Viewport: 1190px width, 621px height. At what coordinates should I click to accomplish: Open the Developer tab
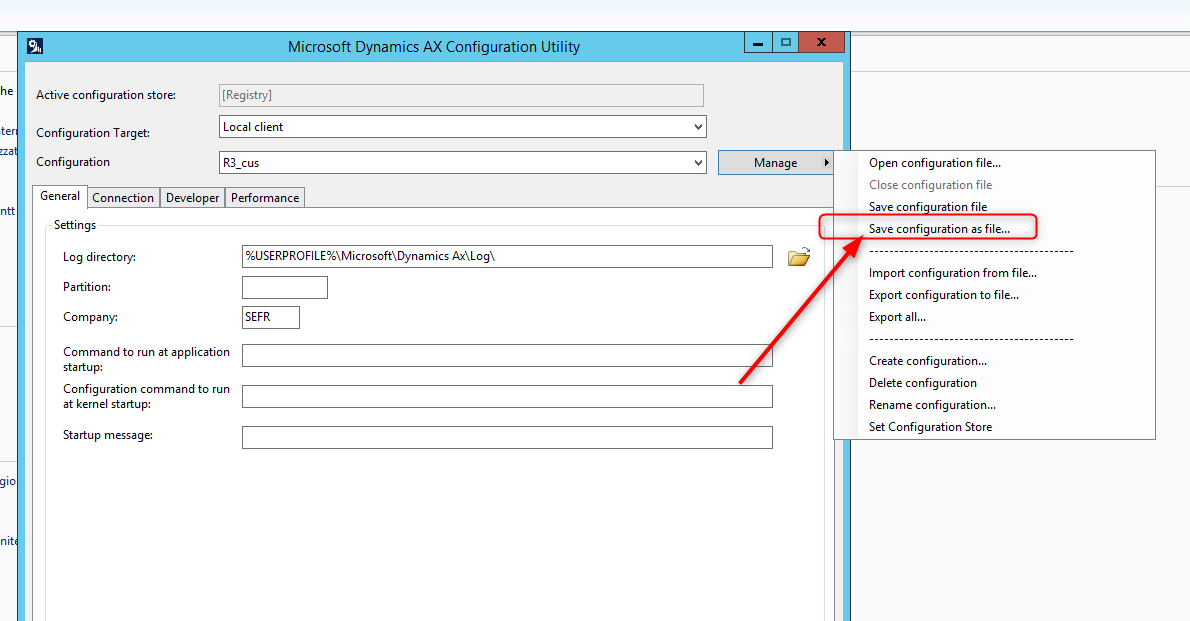(x=192, y=197)
